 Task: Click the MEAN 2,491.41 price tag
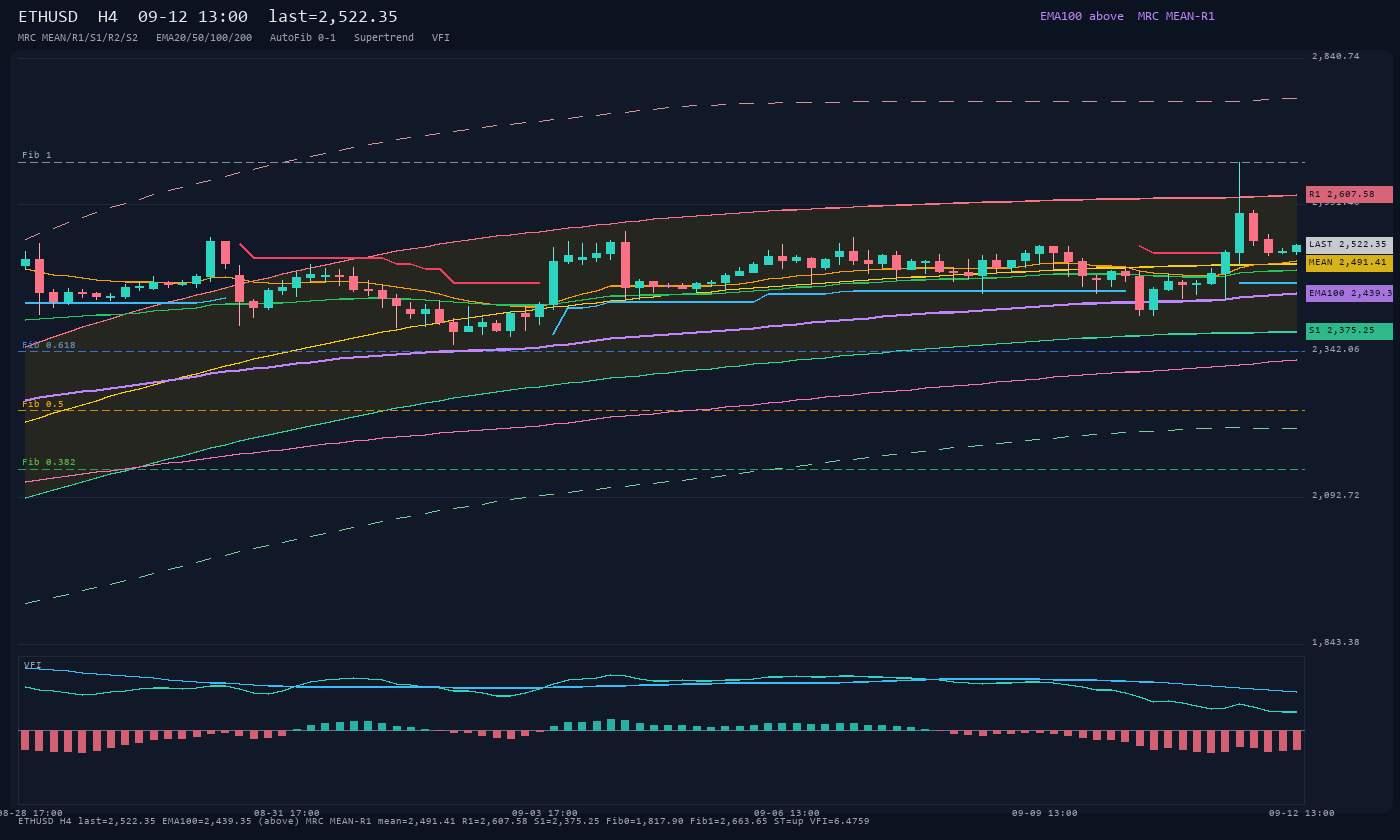click(1349, 263)
